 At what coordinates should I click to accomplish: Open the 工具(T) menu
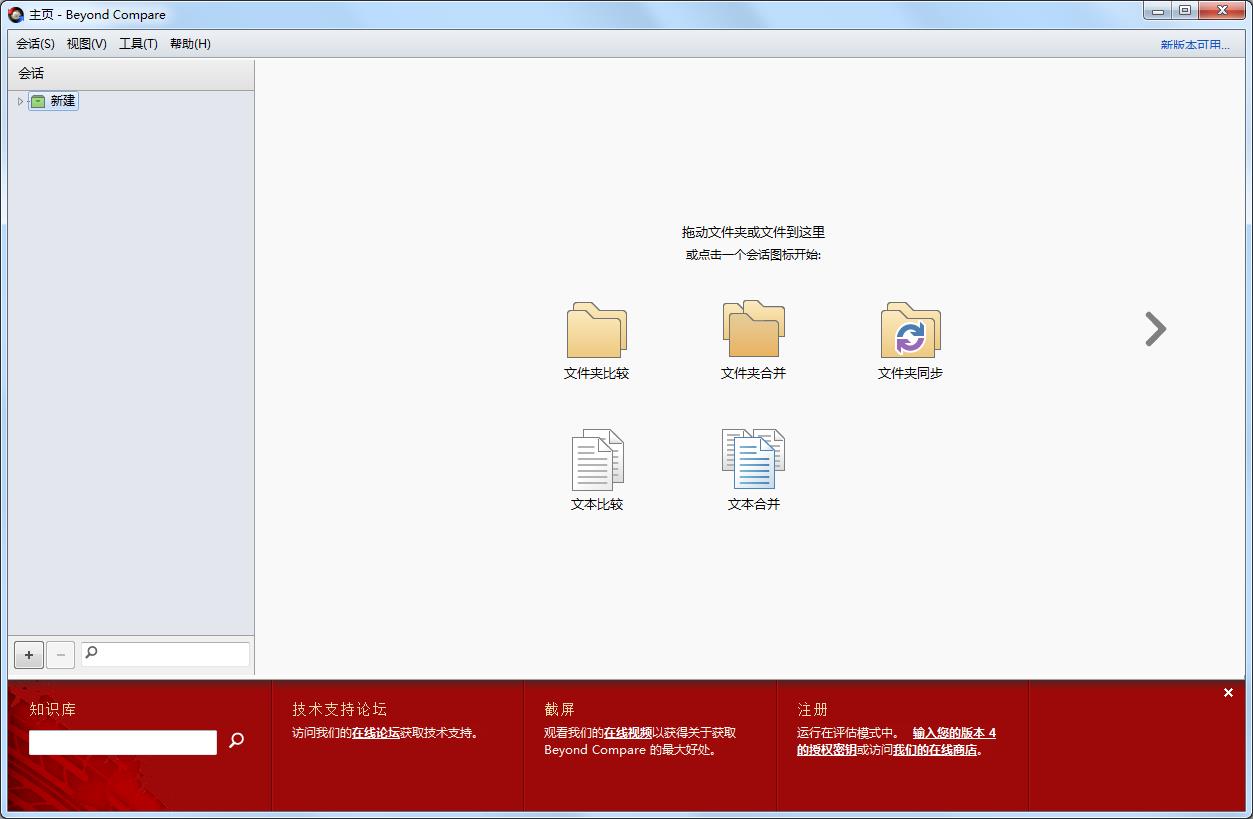pyautogui.click(x=138, y=44)
